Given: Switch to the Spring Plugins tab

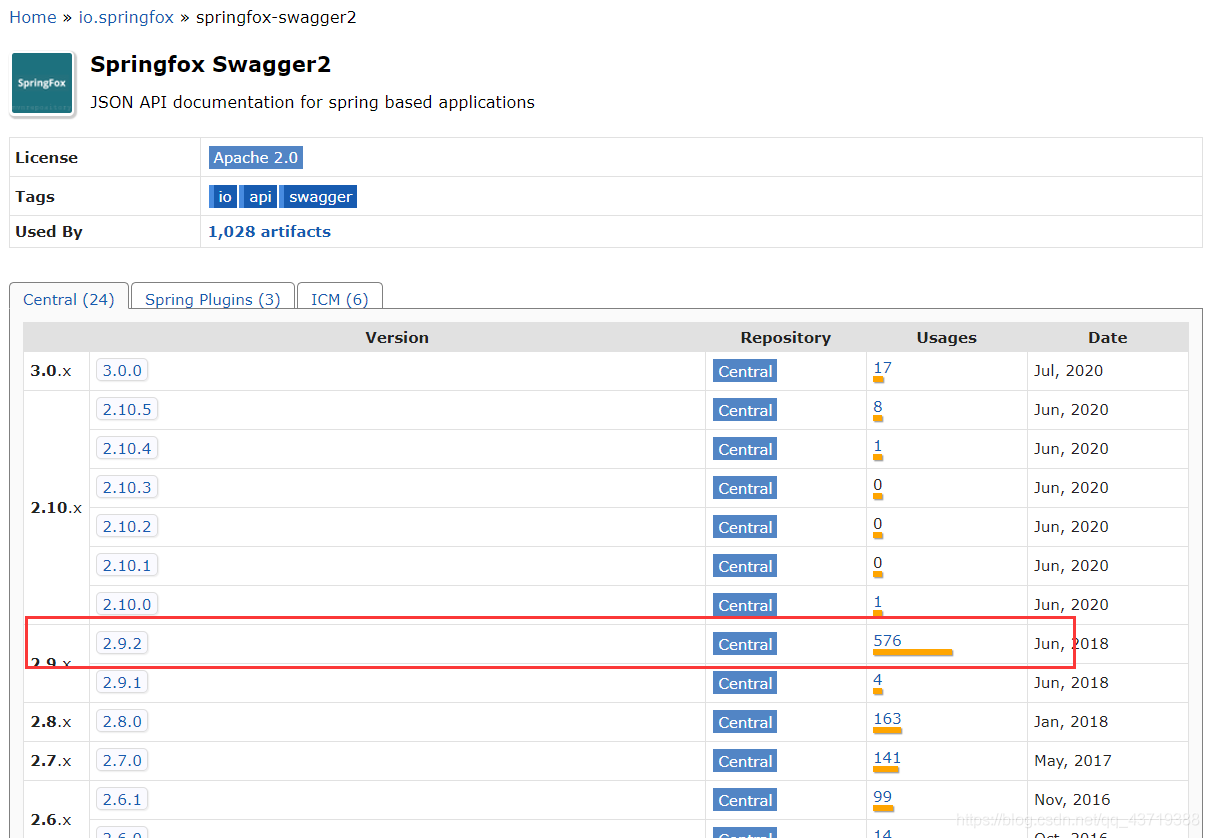Looking at the screenshot, I should coord(212,299).
